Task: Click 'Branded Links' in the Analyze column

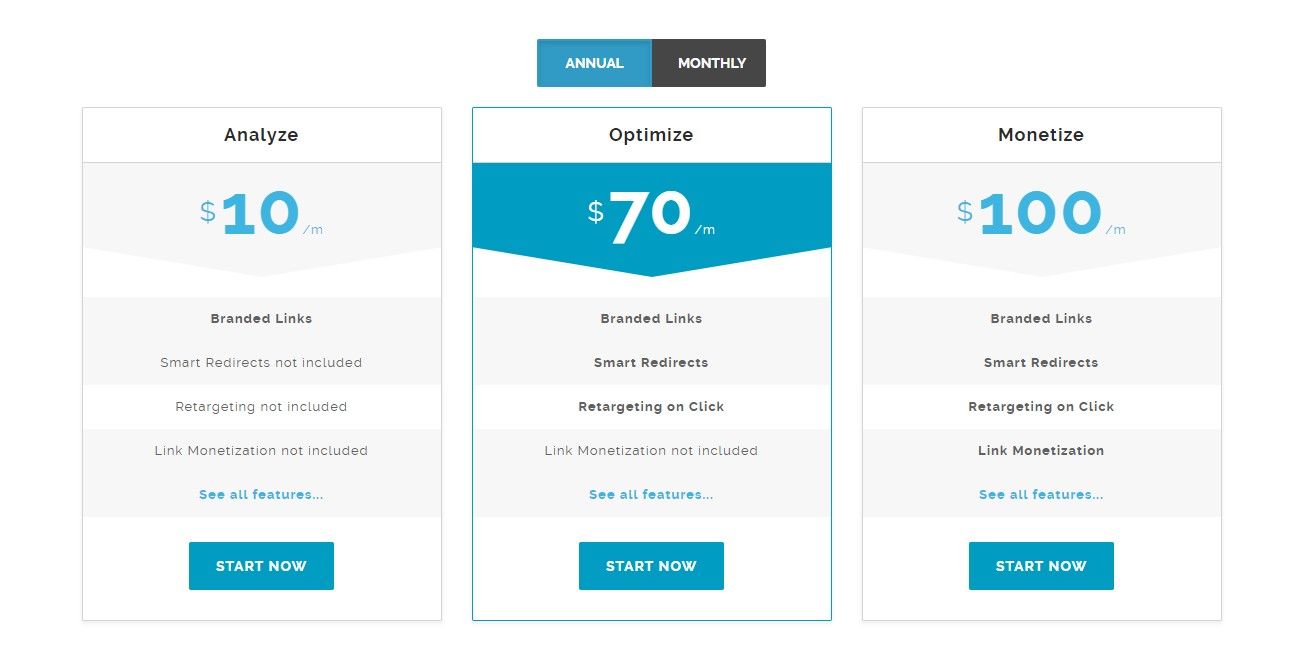Action: (x=261, y=318)
